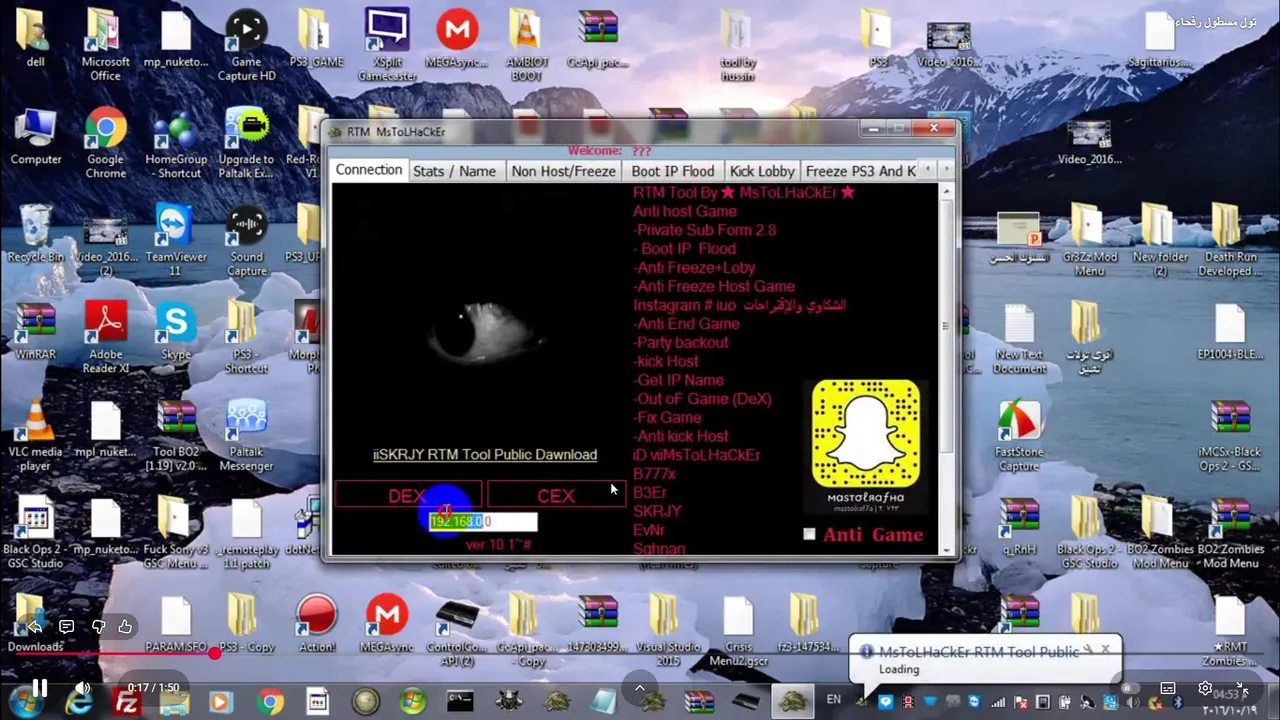Click the CEX connection button
This screenshot has height=720, width=1280.
(555, 495)
